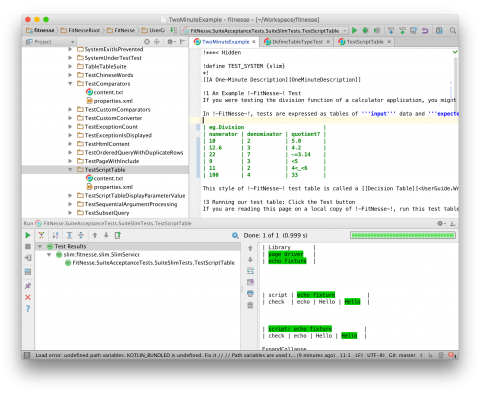This screenshot has width=480, height=396.
Task: Collapse the TestComparators folder
Action: click(x=70, y=84)
